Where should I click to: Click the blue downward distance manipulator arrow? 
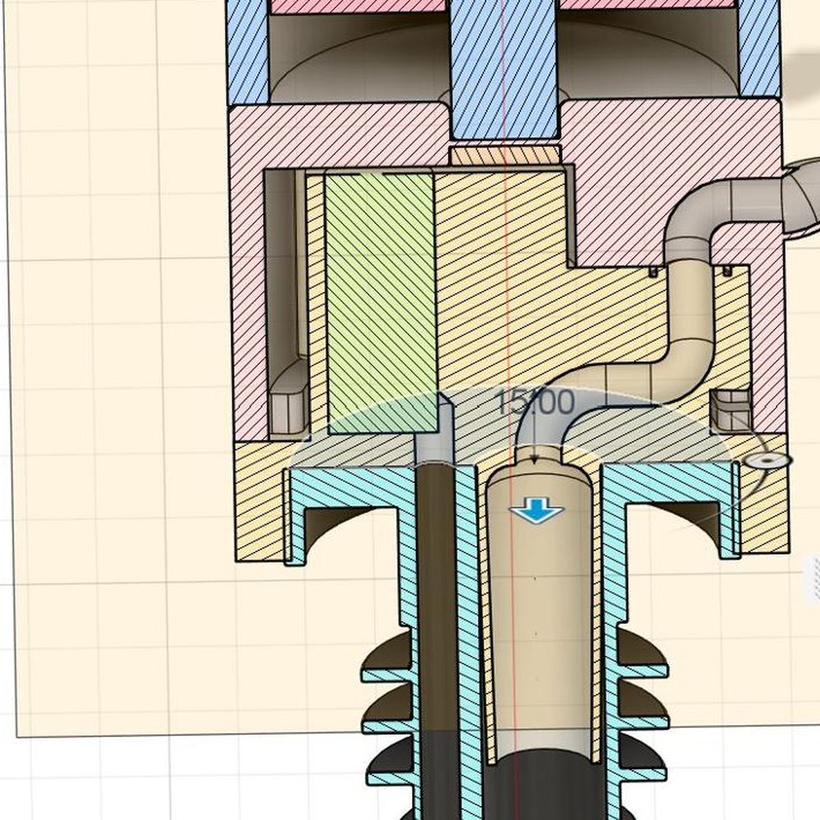(x=536, y=510)
